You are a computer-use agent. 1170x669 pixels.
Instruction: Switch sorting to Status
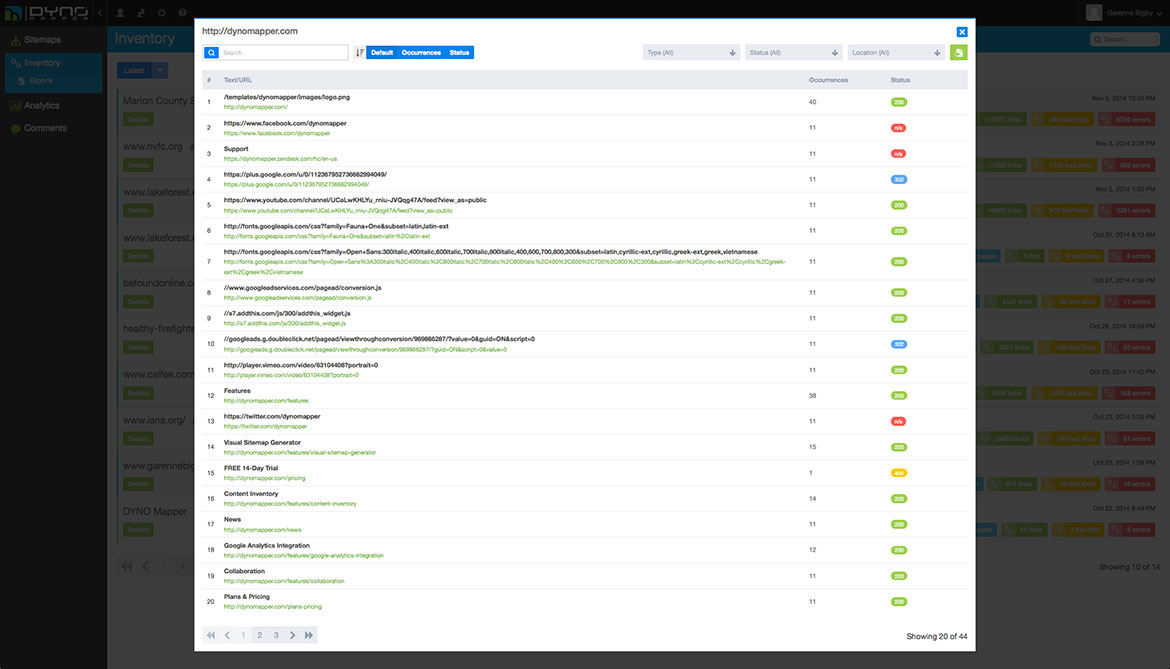click(459, 53)
